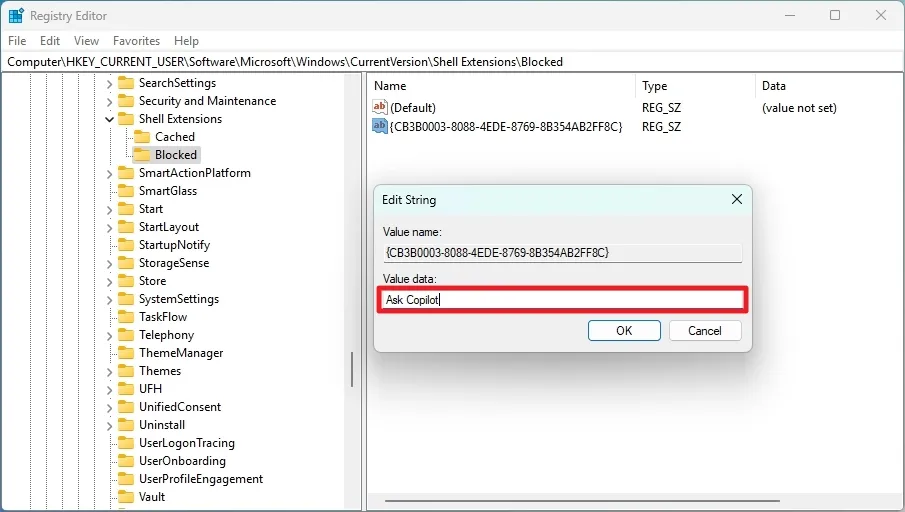The height and width of the screenshot is (512, 905).
Task: Click the Blocked folder icon
Action: click(142, 155)
